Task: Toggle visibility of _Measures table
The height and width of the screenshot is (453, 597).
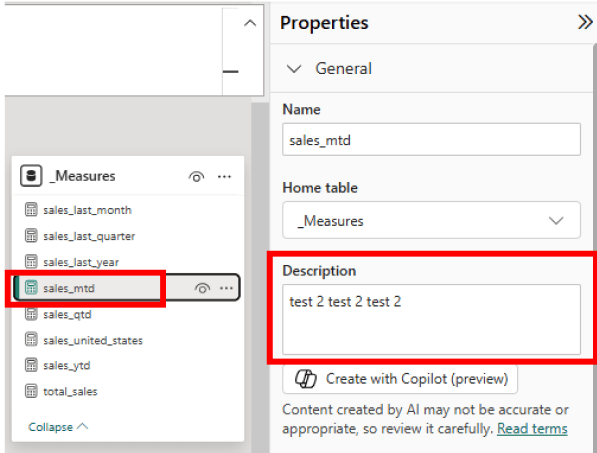Action: [196, 177]
